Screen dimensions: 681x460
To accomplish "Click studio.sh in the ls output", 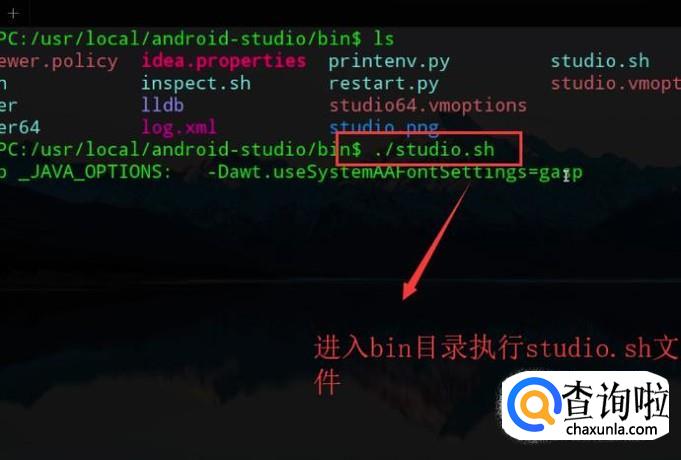I will point(600,61).
